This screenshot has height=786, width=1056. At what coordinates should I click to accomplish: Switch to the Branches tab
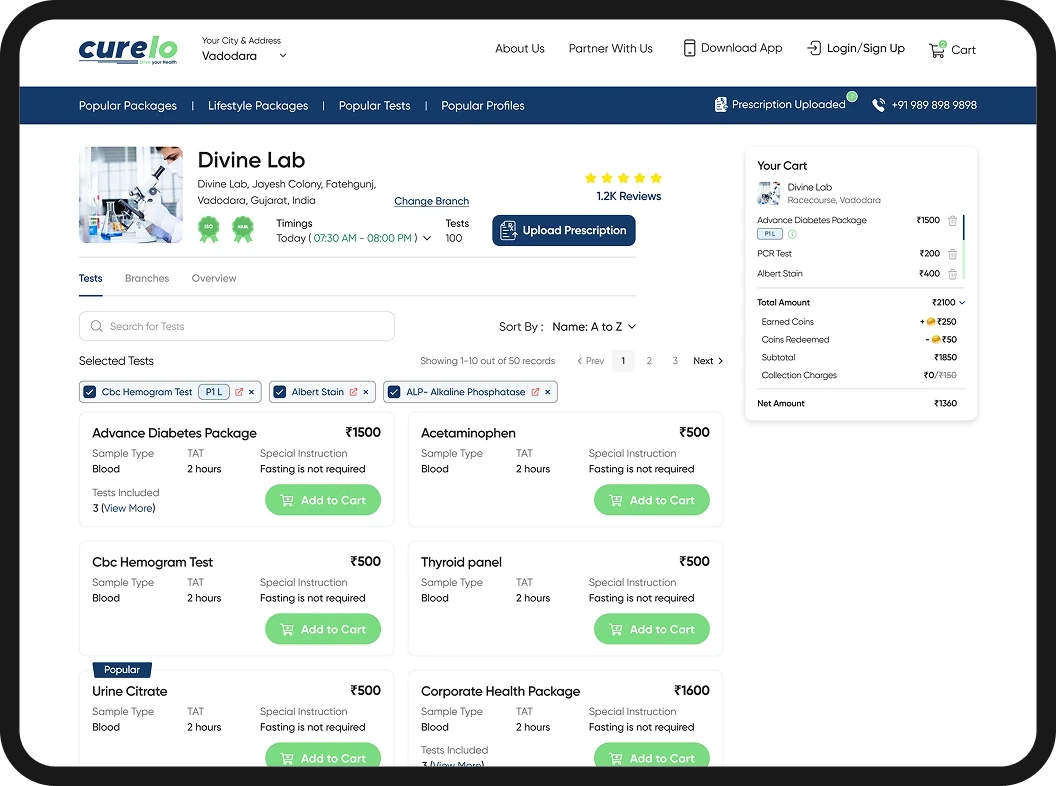(147, 278)
